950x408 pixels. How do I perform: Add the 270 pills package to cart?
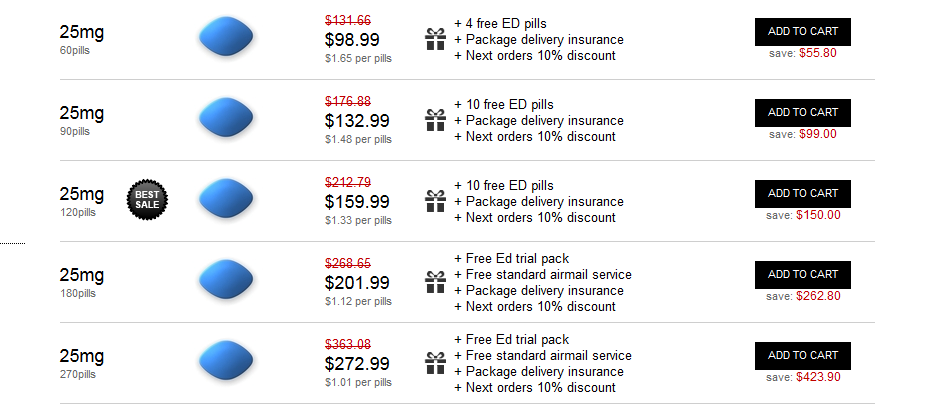coord(802,356)
